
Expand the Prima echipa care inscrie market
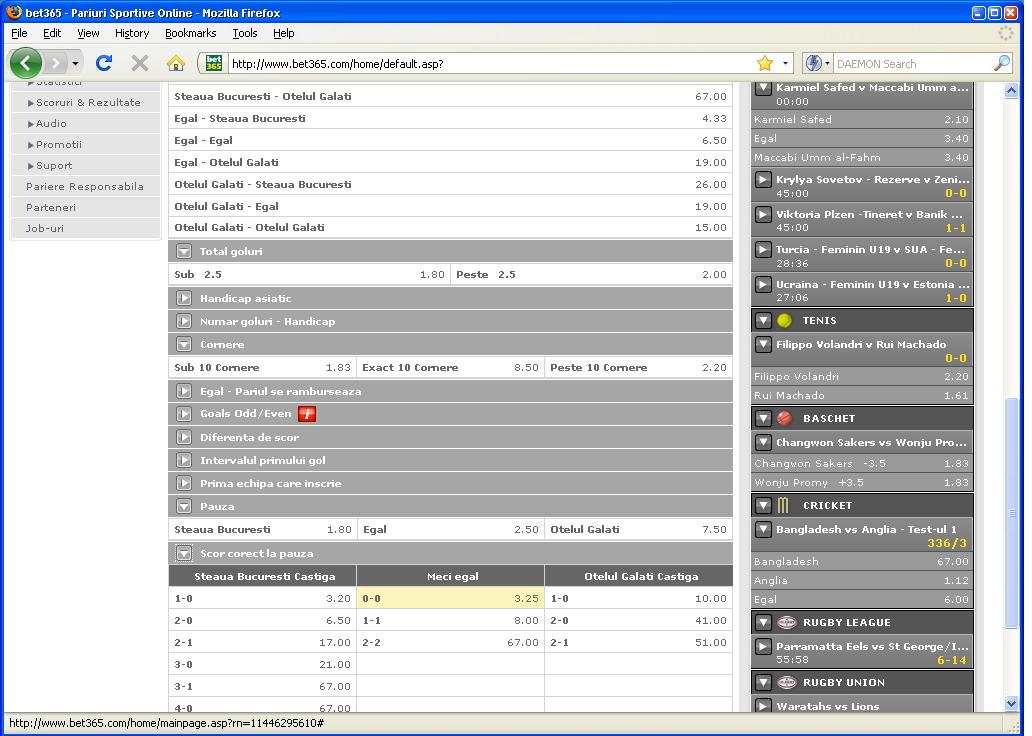184,483
